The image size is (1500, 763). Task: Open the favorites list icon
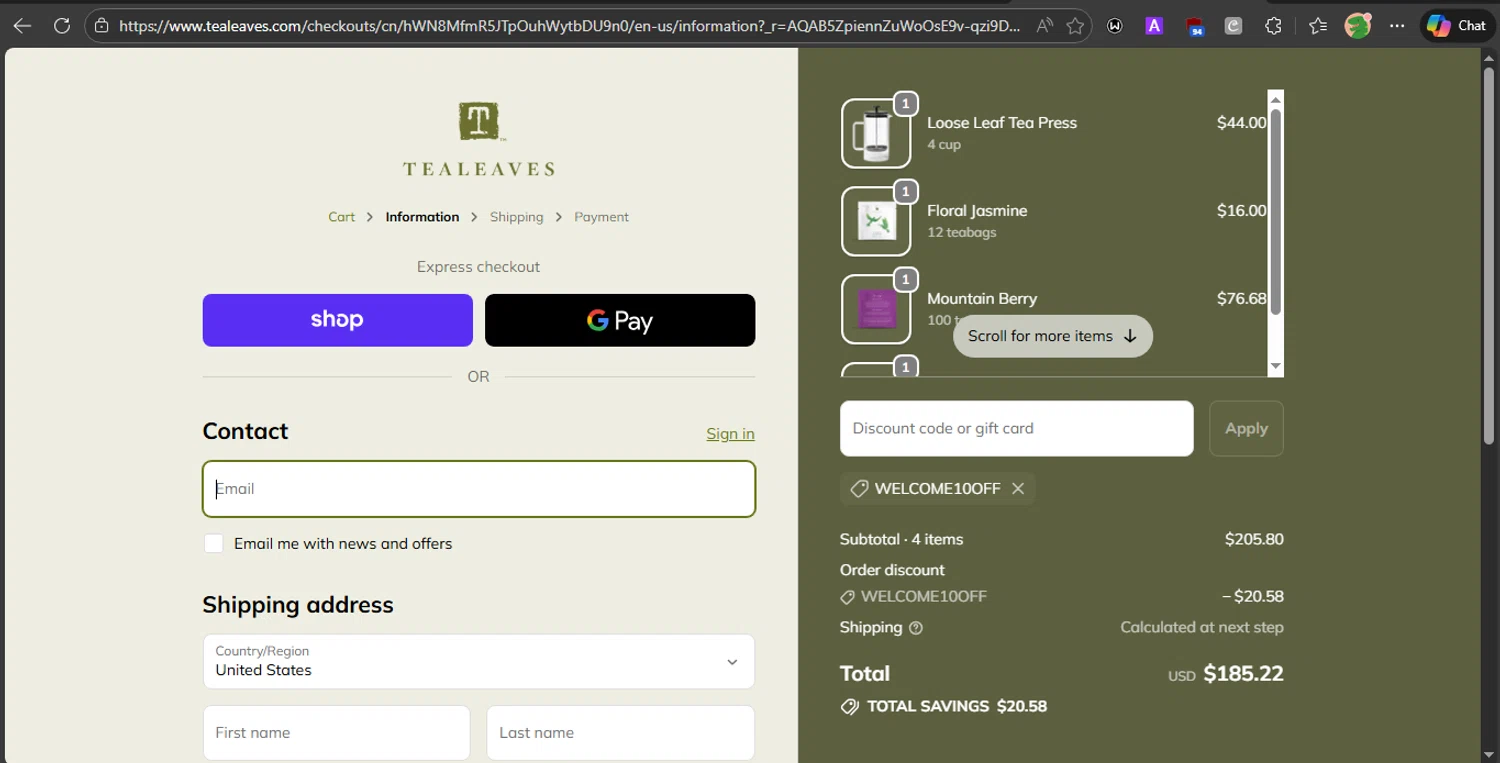[1318, 26]
